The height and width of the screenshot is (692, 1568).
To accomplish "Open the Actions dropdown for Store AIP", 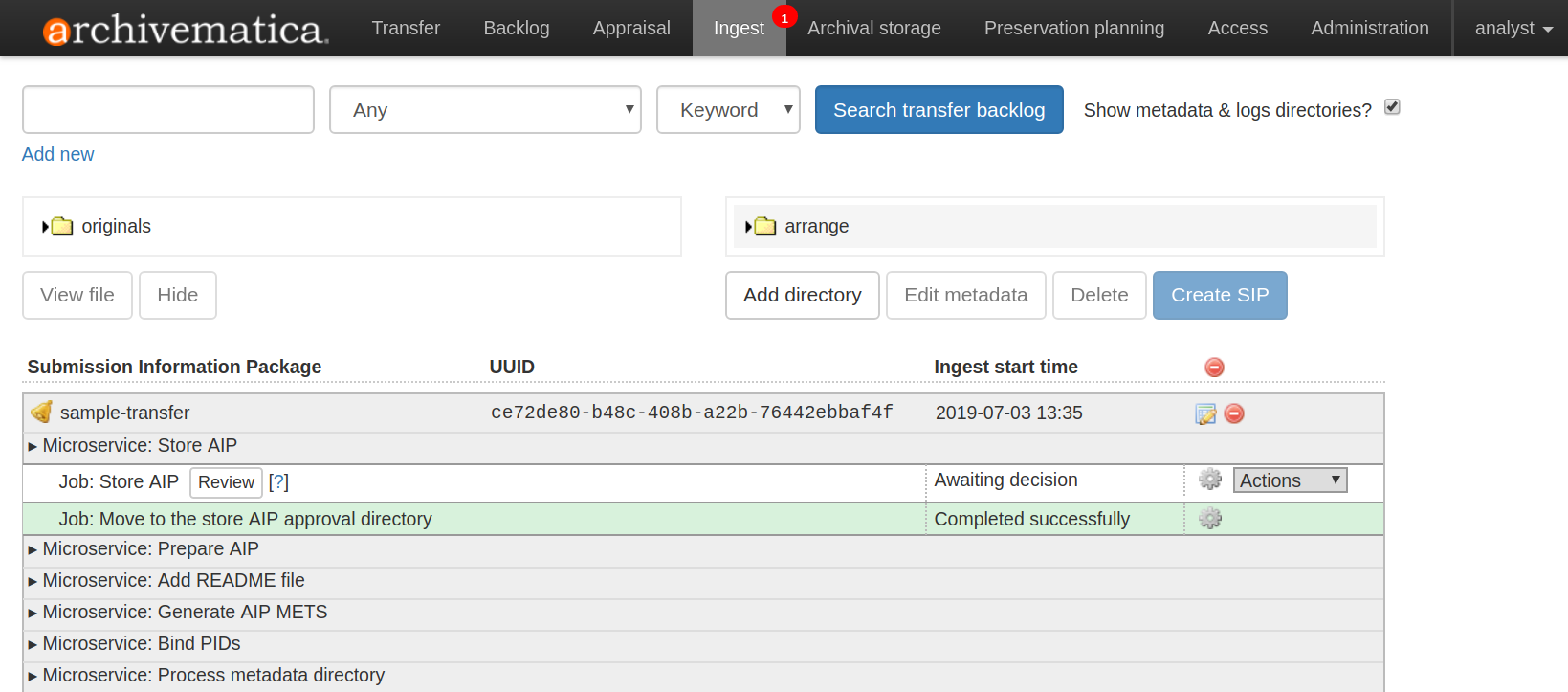I will 1290,480.
